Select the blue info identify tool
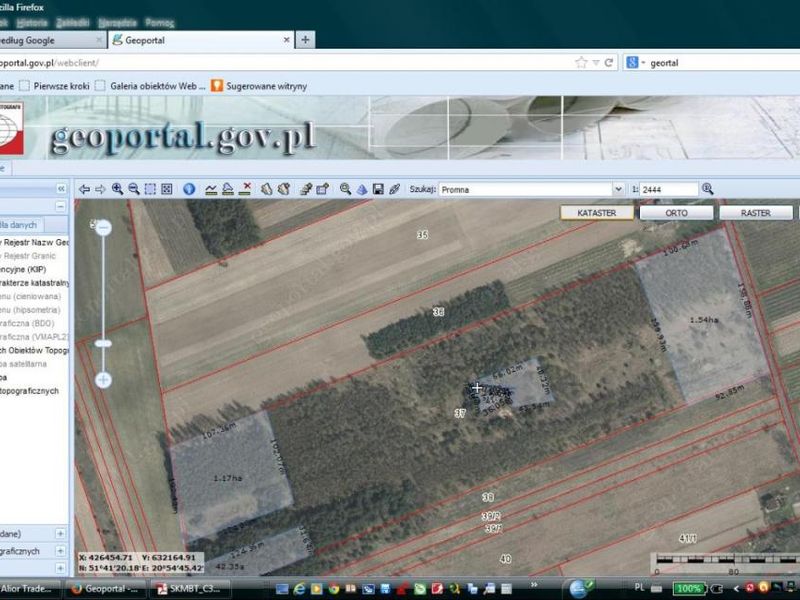This screenshot has width=800, height=600. pos(189,189)
